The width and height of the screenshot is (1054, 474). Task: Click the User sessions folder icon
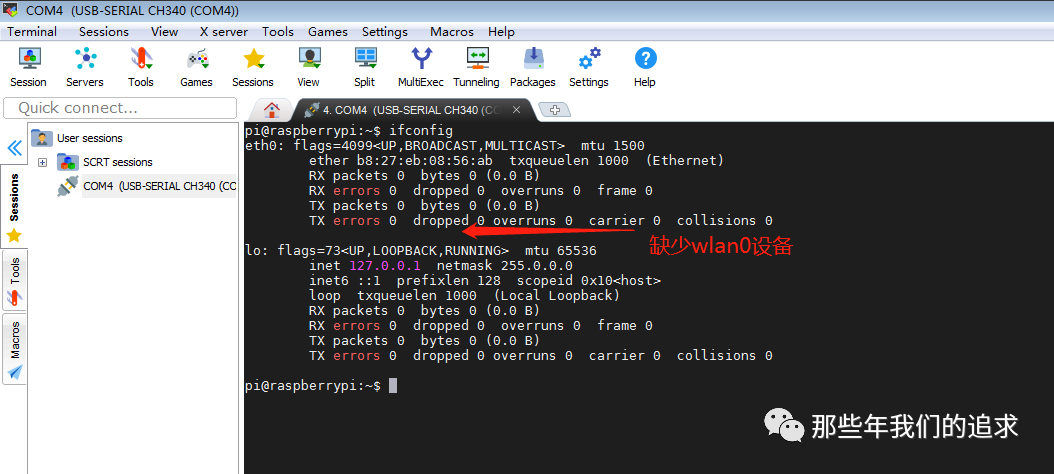tap(42, 138)
